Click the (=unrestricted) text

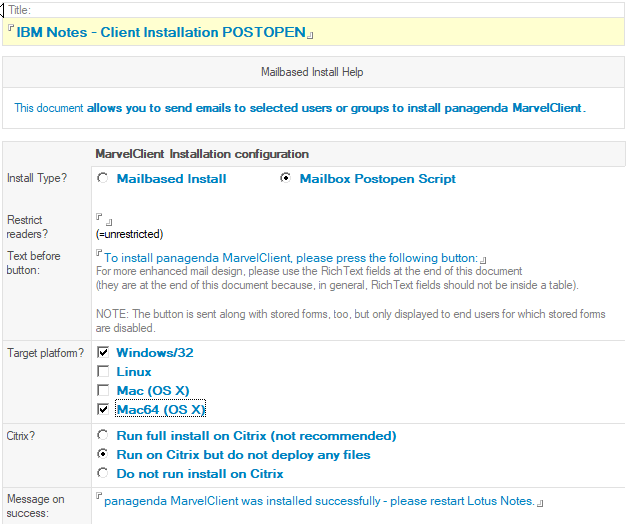(x=129, y=234)
